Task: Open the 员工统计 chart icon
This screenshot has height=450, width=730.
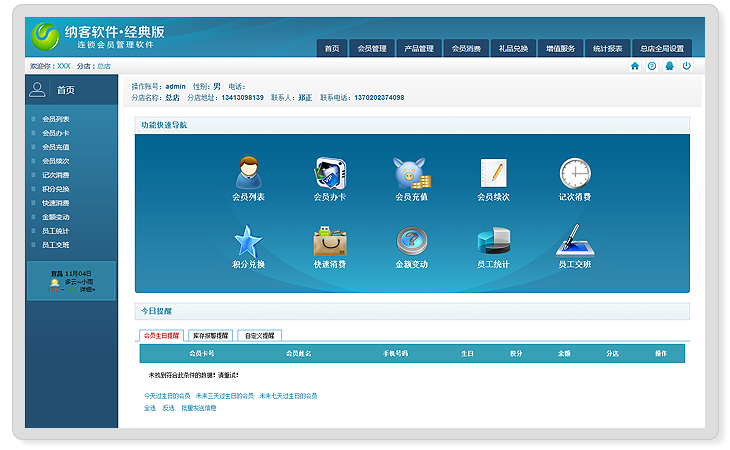Action: click(x=493, y=242)
